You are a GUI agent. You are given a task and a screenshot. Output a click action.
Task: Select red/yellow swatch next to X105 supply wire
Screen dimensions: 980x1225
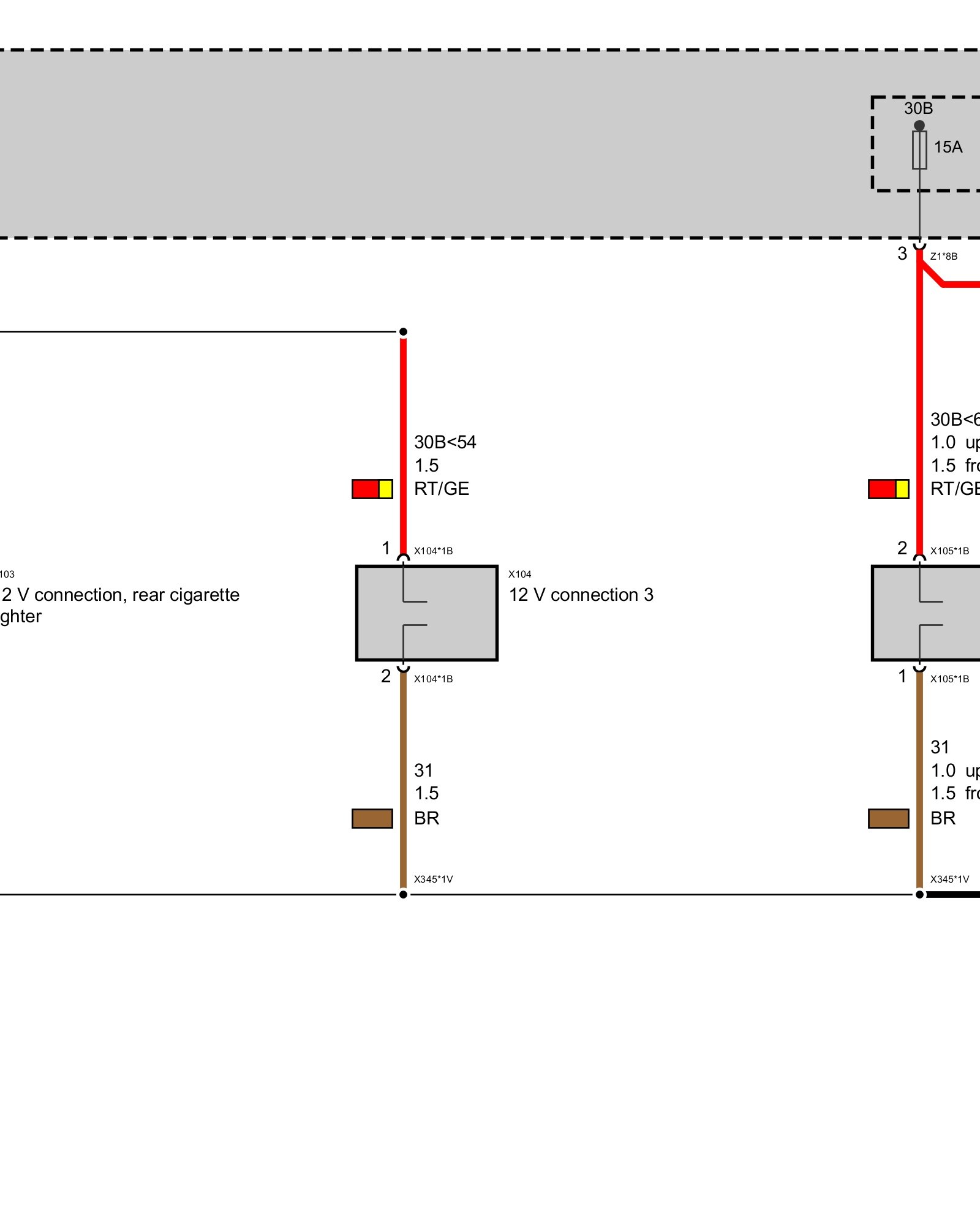coord(888,489)
